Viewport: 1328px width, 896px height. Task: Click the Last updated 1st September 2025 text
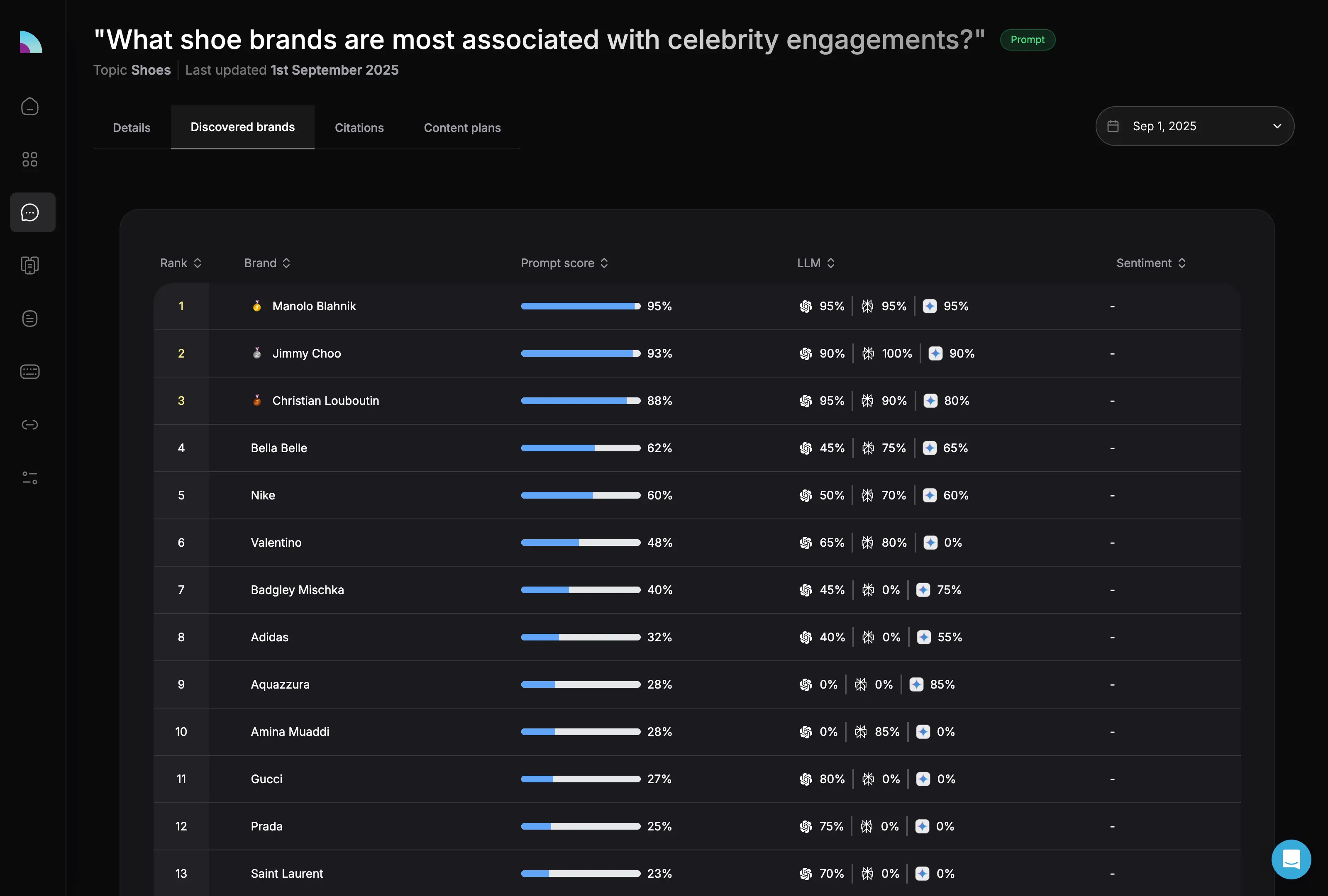[x=291, y=70]
